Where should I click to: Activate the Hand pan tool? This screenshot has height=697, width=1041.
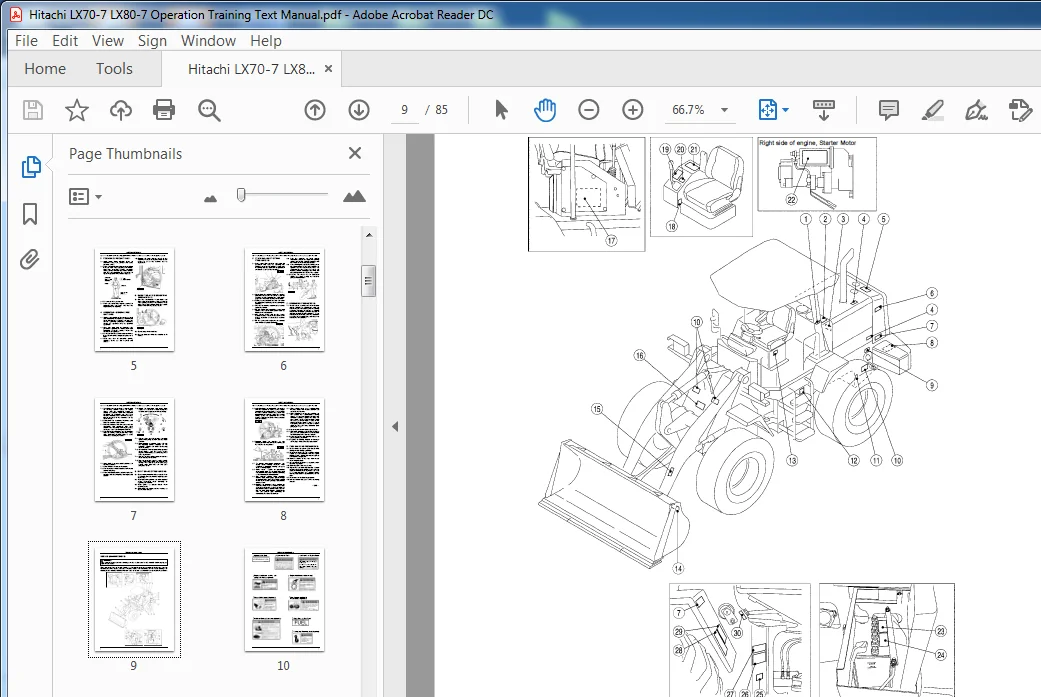pos(544,110)
